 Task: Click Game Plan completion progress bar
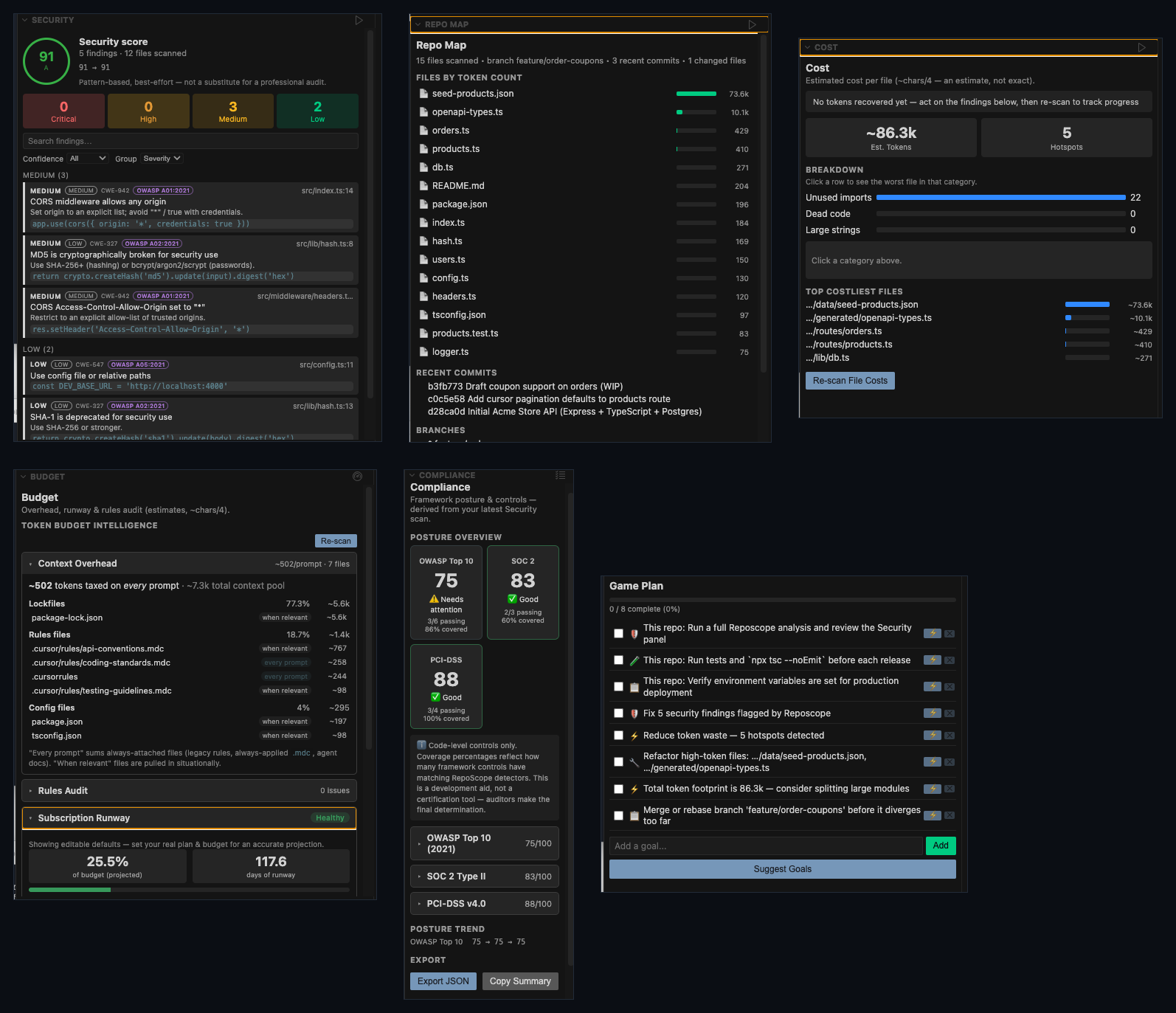point(783,600)
